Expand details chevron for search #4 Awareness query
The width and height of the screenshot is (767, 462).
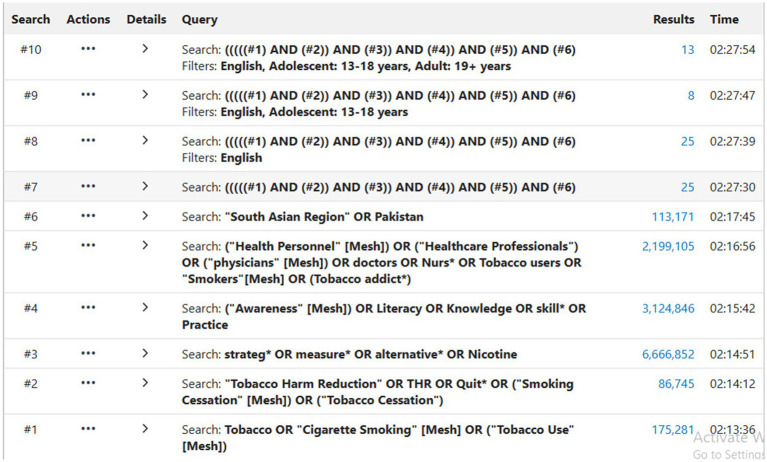145,307
